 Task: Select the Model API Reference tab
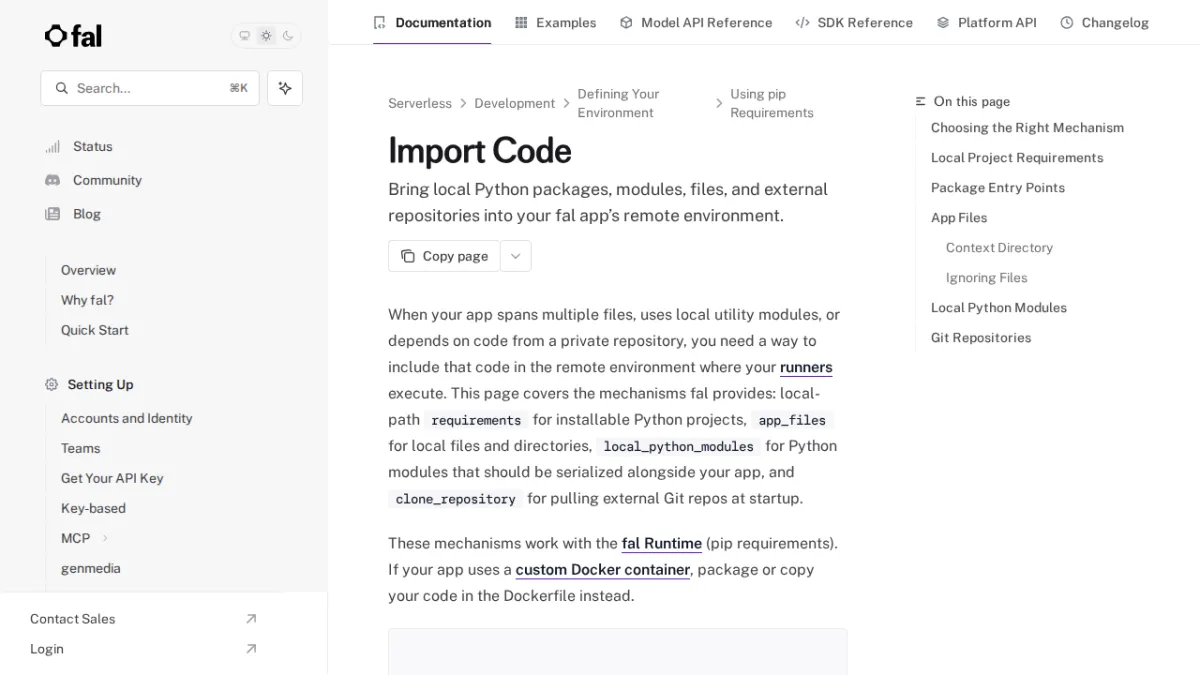pos(695,22)
